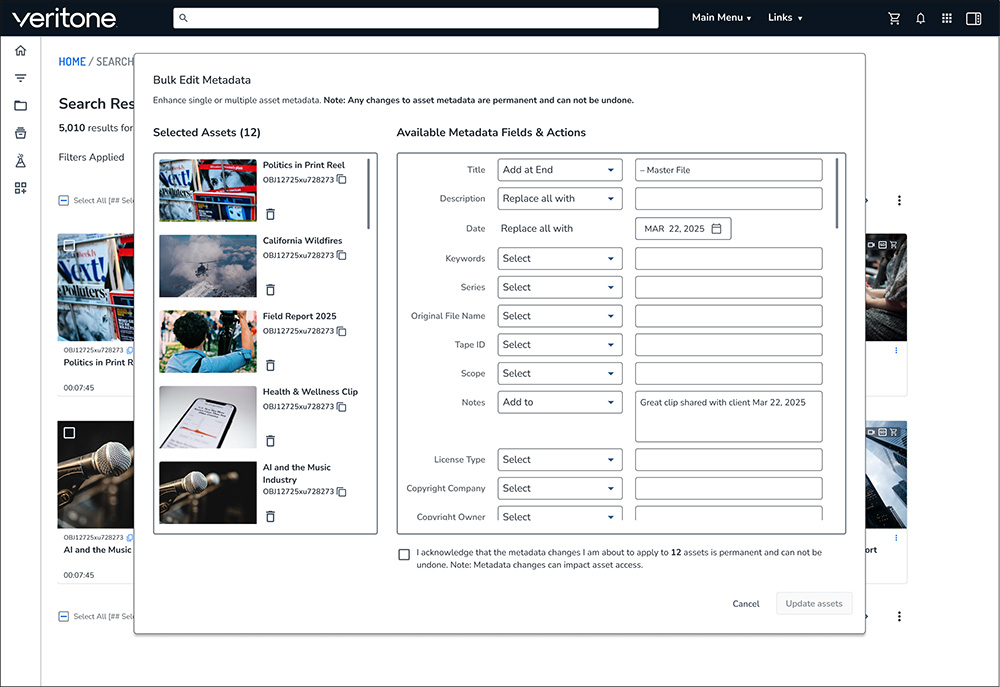
Task: Open the notifications bell
Action: [920, 18]
